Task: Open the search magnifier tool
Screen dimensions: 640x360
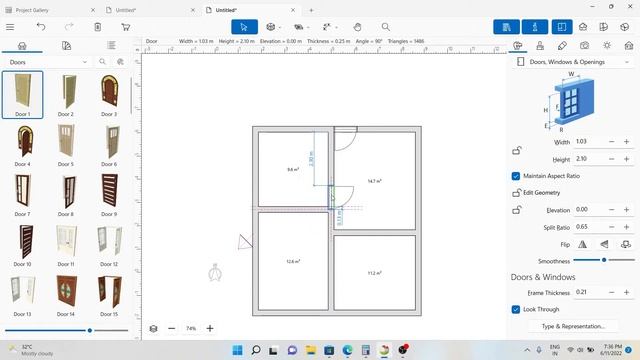Action: click(385, 27)
